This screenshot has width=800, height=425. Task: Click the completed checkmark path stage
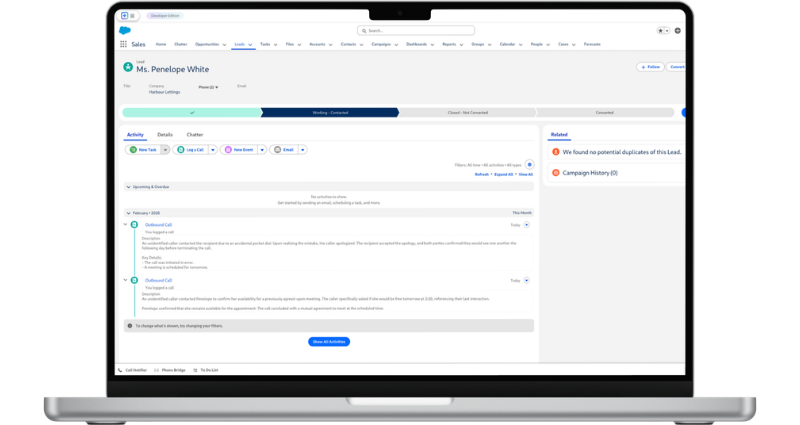pyautogui.click(x=192, y=112)
